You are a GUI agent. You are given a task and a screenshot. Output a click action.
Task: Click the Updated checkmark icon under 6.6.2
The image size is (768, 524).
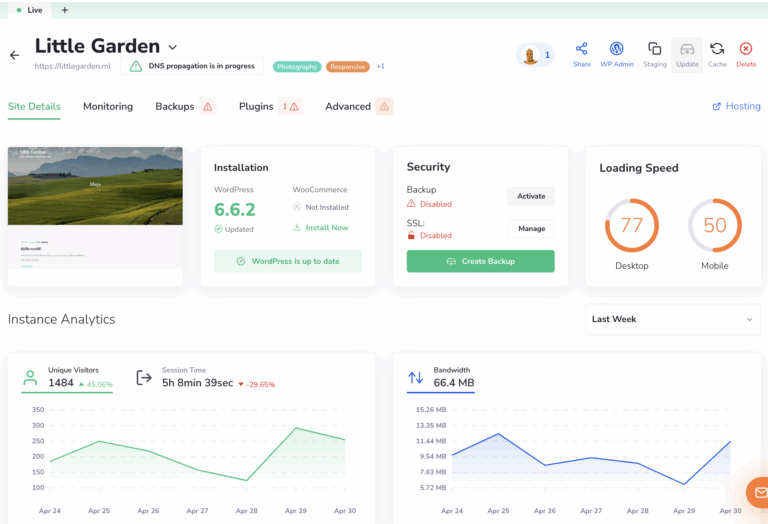[218, 229]
